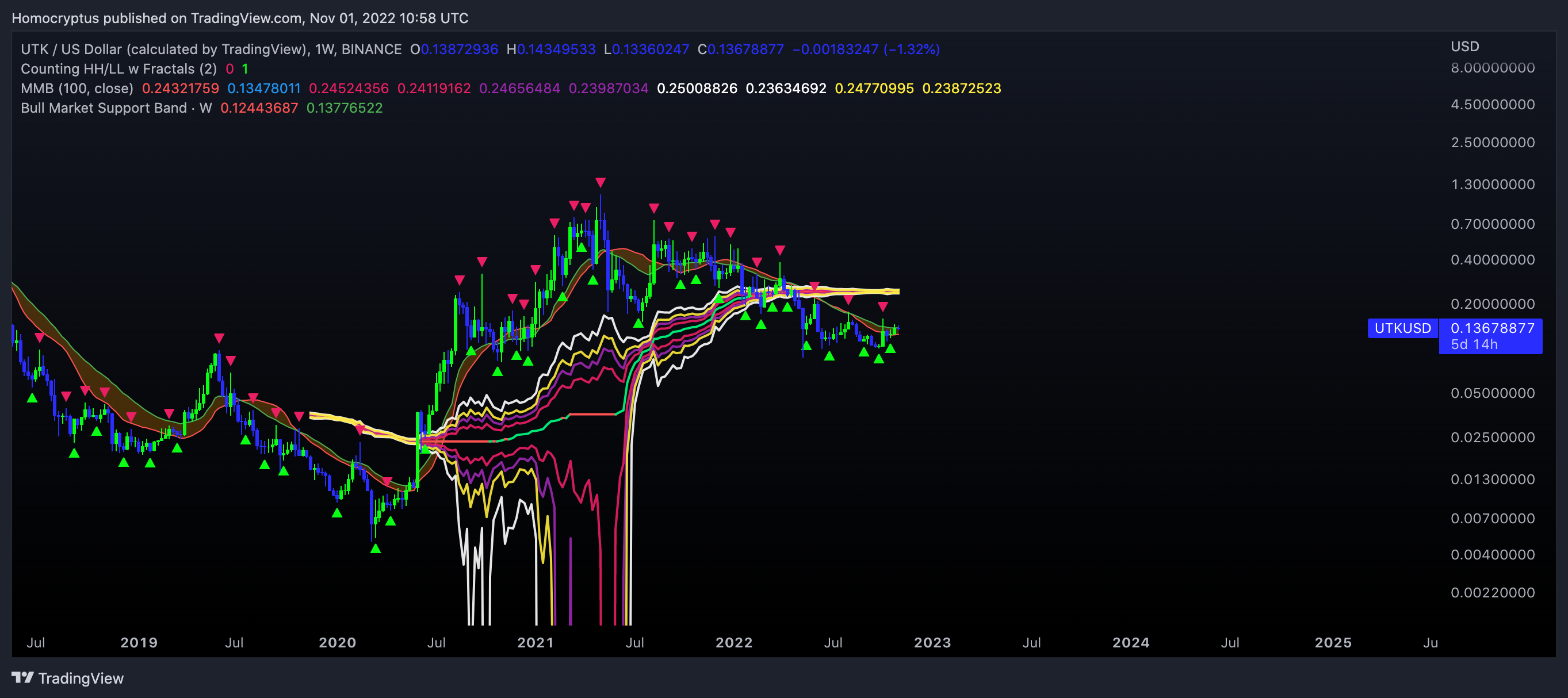Click the 0.05000000 price axis level
The image size is (1568, 698).
point(1493,393)
